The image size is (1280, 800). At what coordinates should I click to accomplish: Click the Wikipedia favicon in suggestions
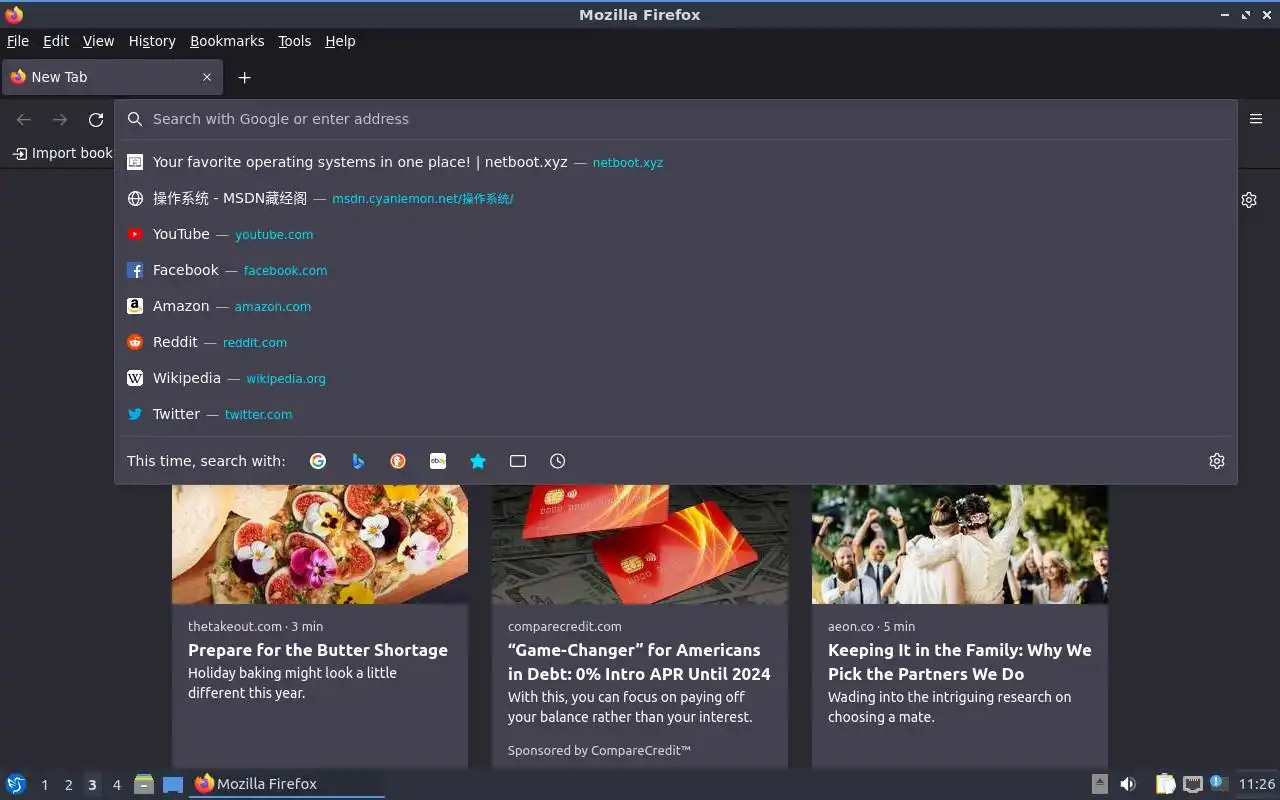(135, 378)
